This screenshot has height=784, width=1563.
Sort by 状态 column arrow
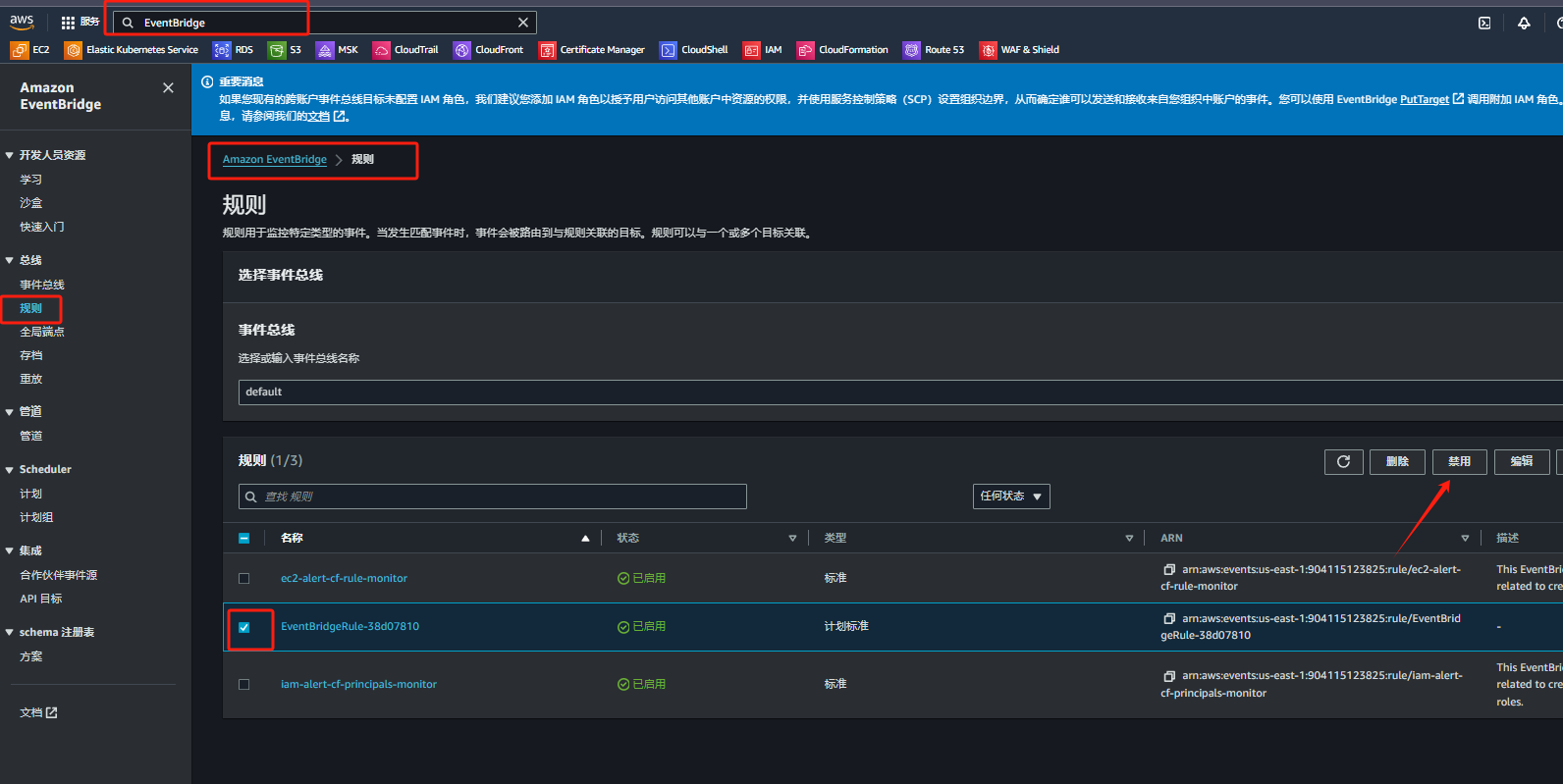792,538
